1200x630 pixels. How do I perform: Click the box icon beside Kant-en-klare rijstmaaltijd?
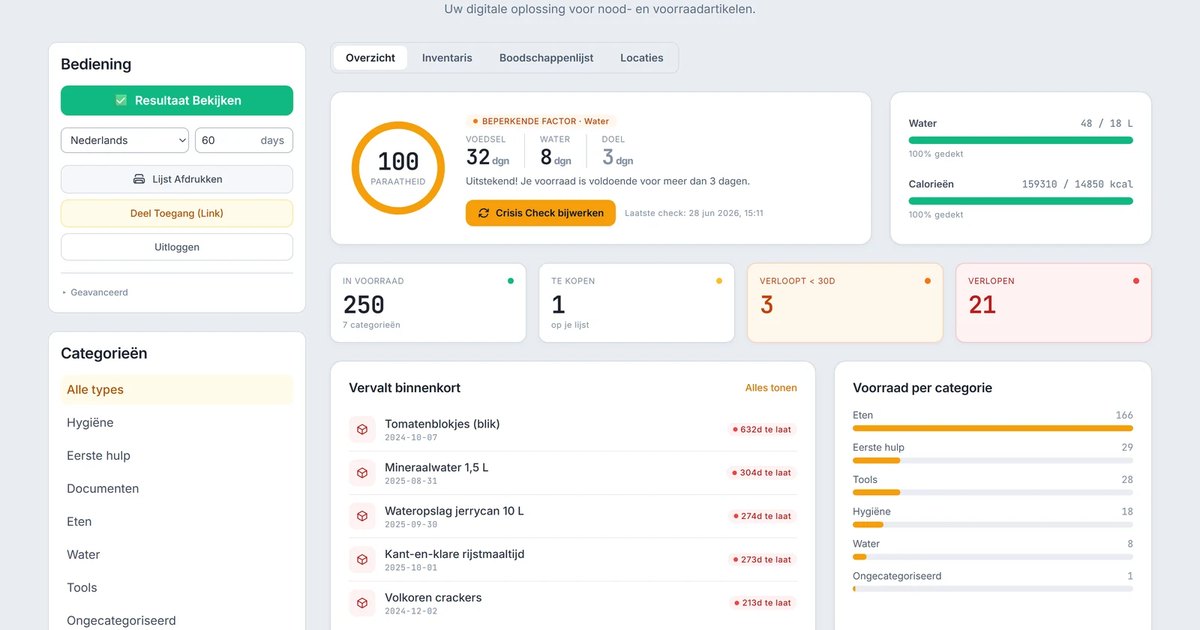point(362,559)
